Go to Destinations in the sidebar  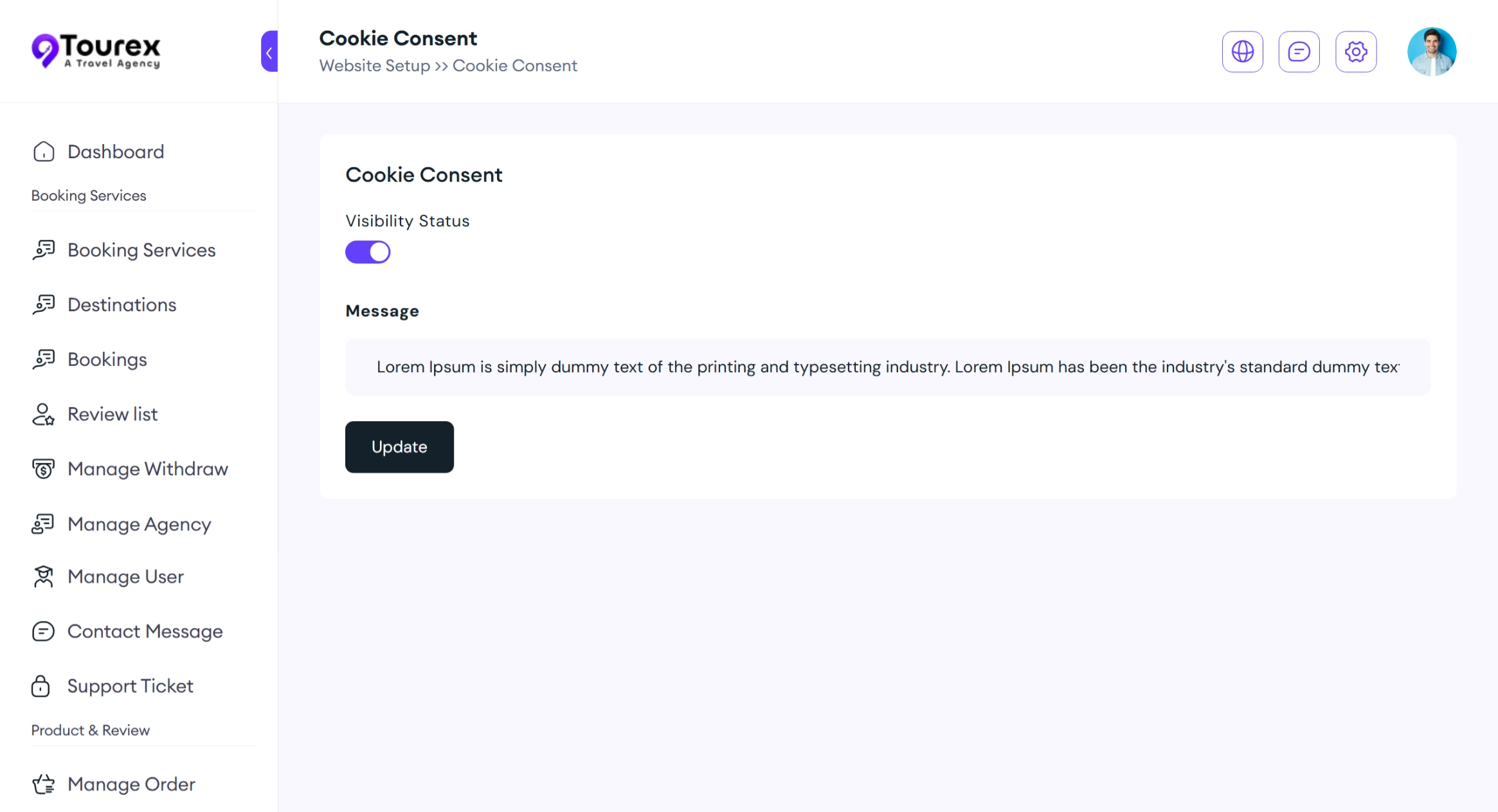[122, 305]
